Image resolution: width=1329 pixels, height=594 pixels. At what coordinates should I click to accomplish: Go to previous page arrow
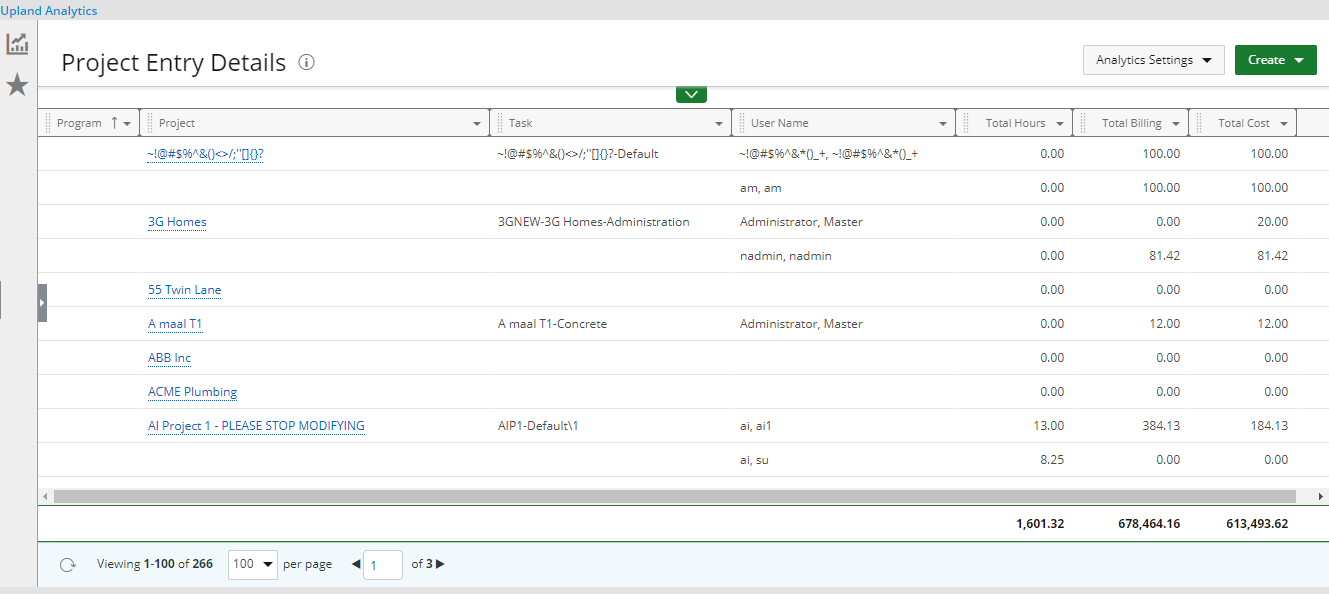click(356, 564)
